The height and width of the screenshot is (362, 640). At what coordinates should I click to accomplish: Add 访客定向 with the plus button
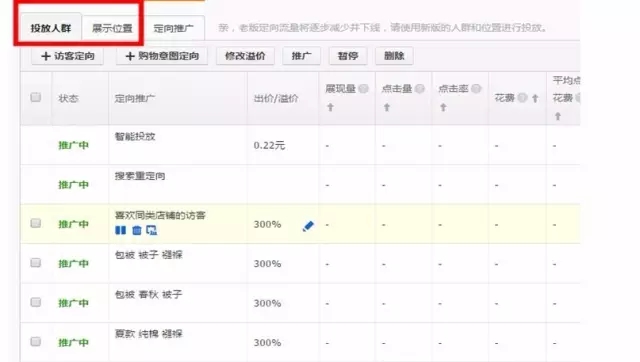(x=67, y=56)
